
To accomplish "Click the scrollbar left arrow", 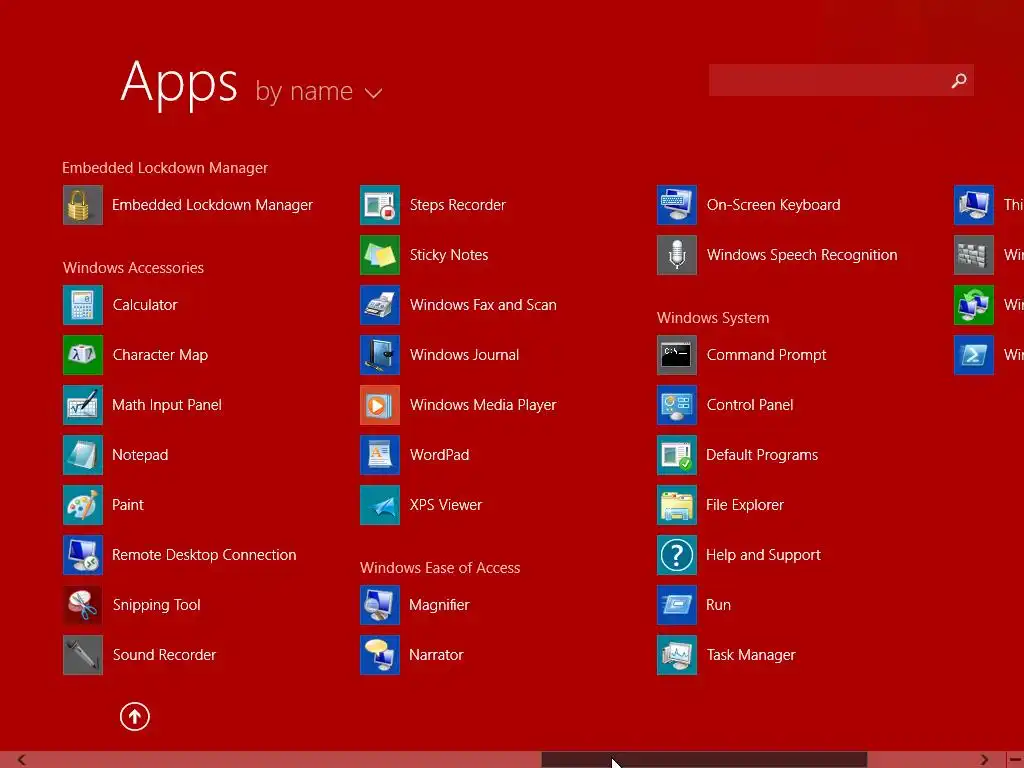I will pyautogui.click(x=21, y=760).
